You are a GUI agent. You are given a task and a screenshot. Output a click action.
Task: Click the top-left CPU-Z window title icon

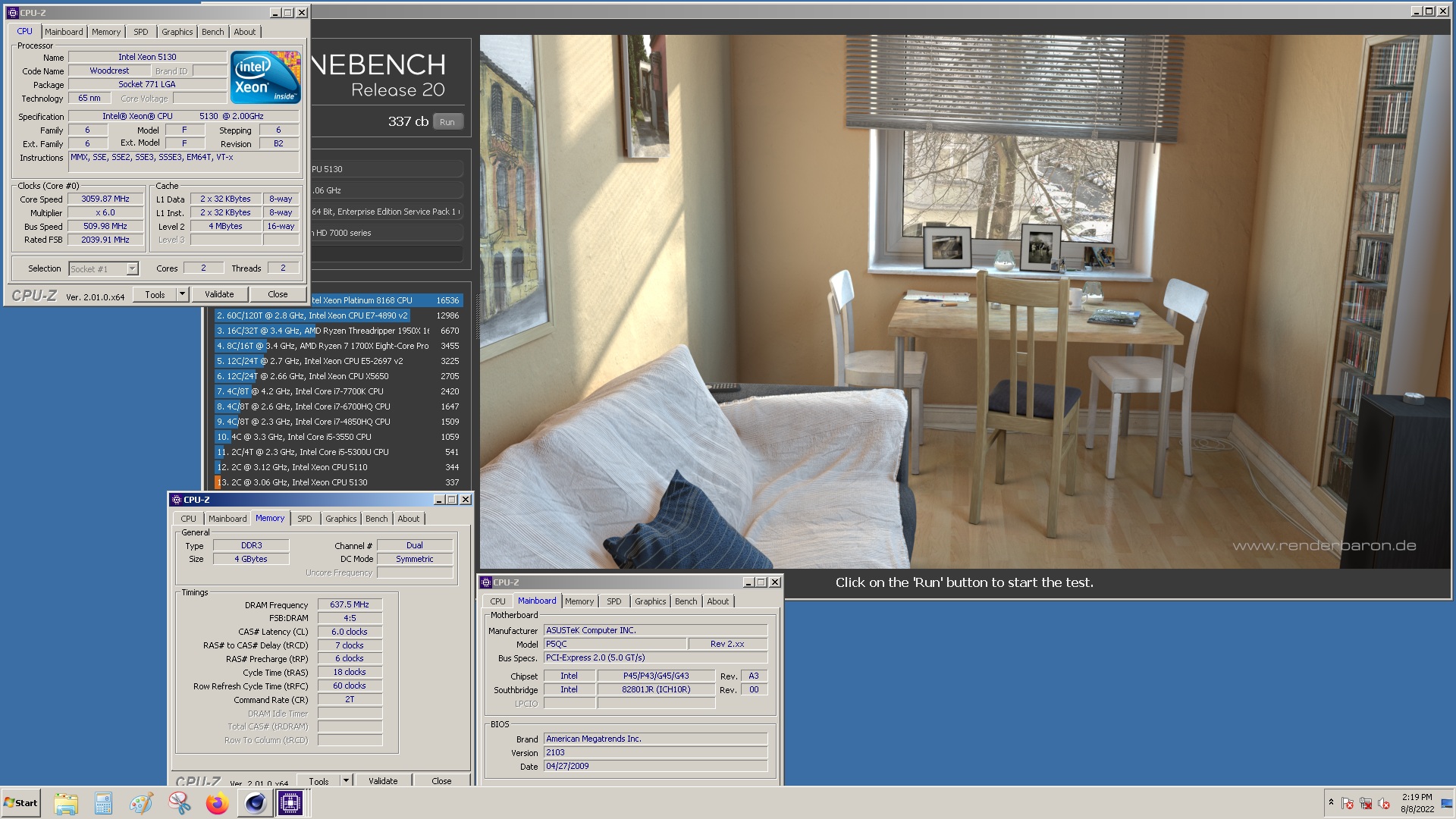point(12,13)
